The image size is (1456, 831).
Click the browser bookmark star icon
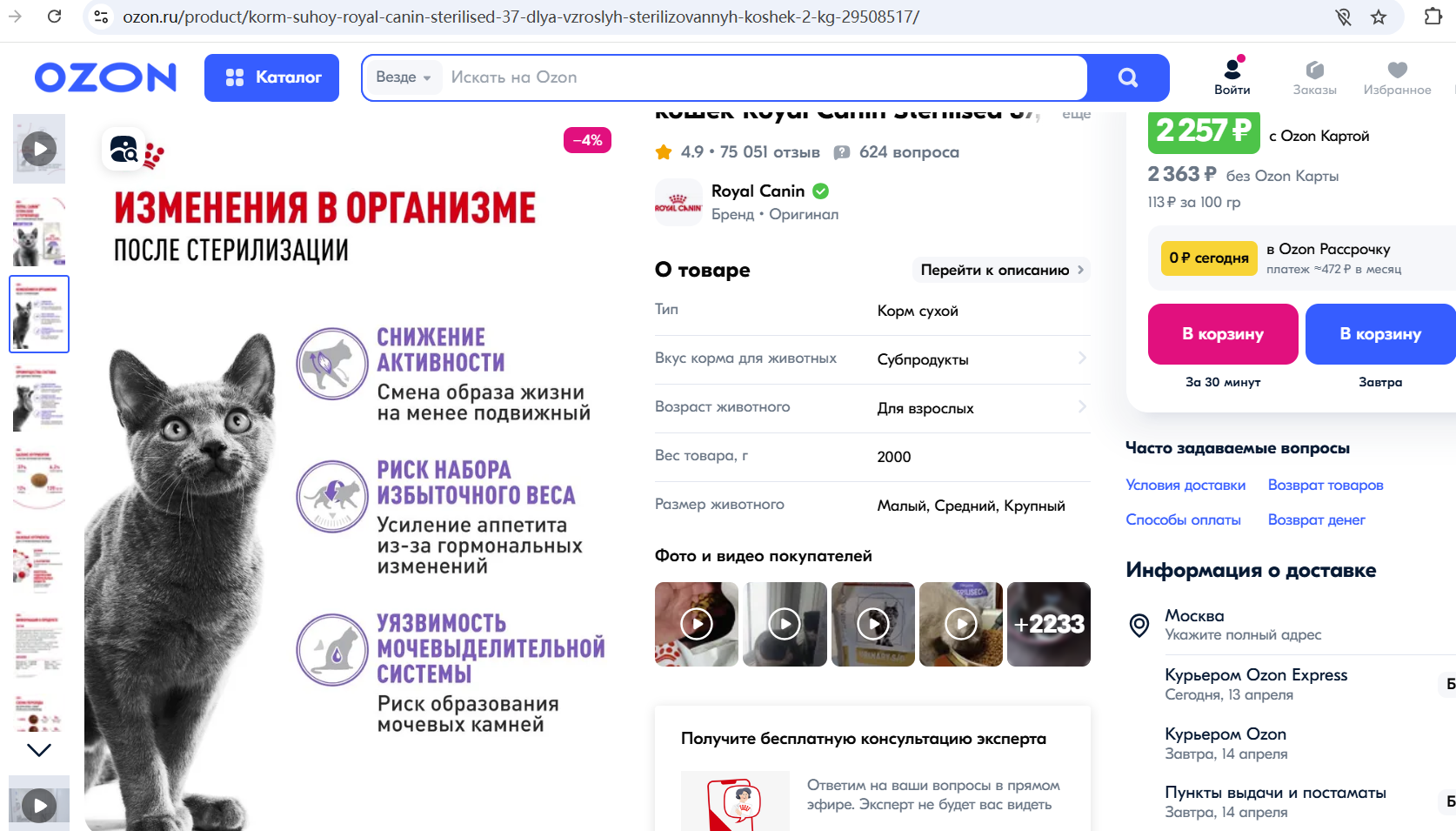click(x=1379, y=17)
